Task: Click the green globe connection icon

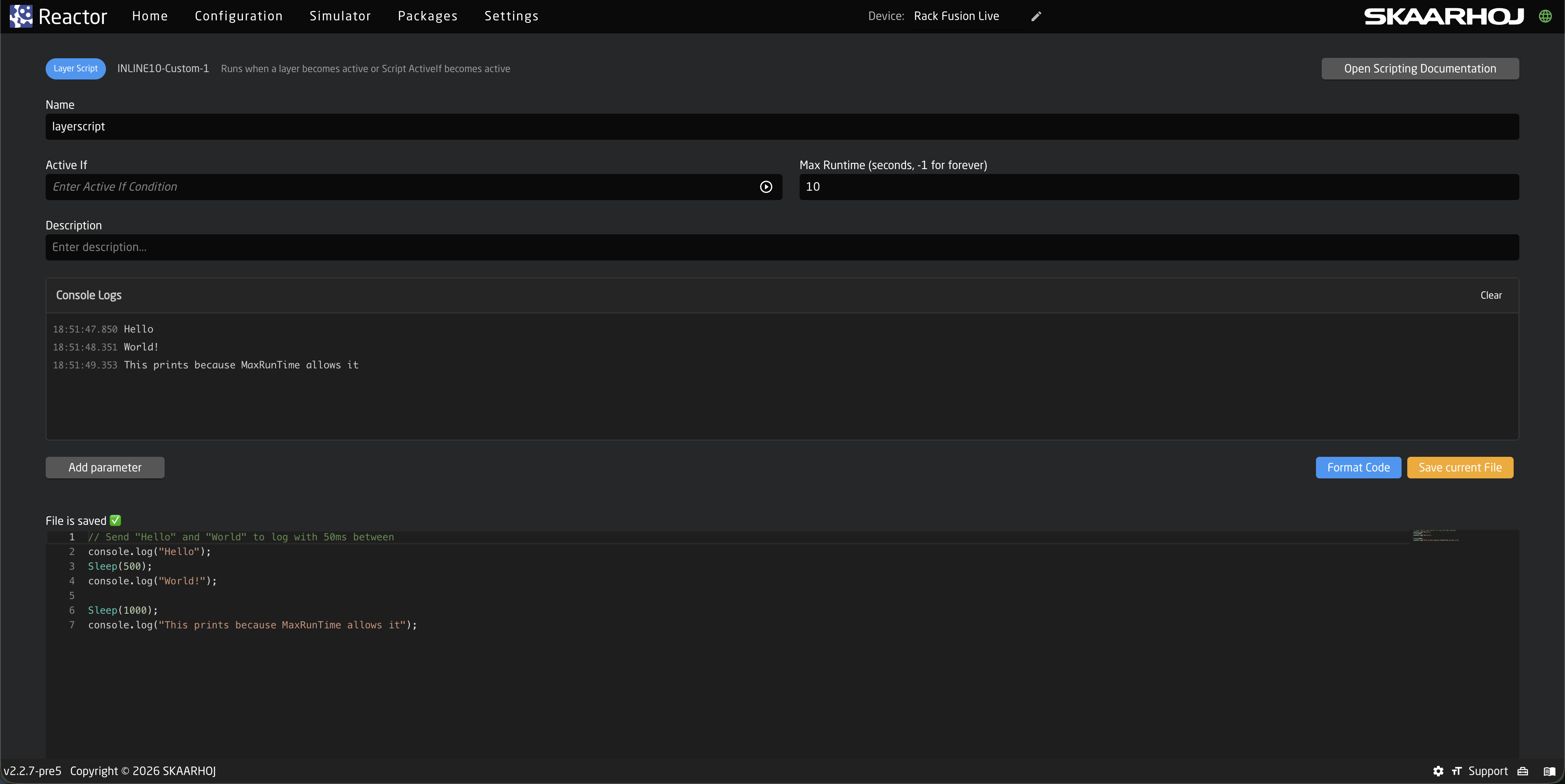Action: tap(1545, 16)
